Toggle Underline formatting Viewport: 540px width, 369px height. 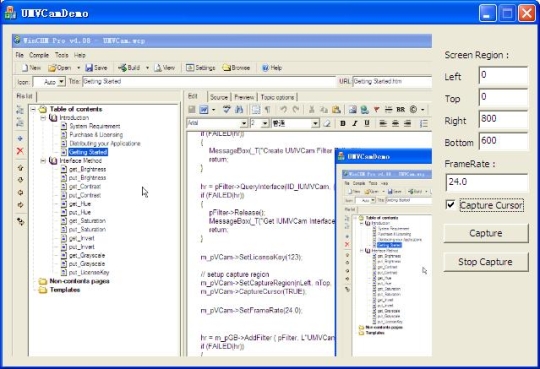click(x=367, y=123)
